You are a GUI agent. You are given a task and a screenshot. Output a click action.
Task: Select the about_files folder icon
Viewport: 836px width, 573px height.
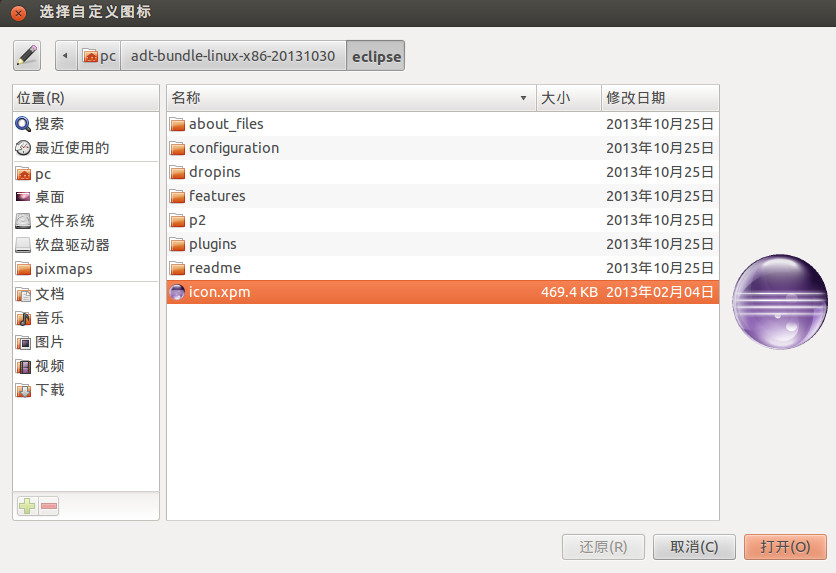[177, 124]
